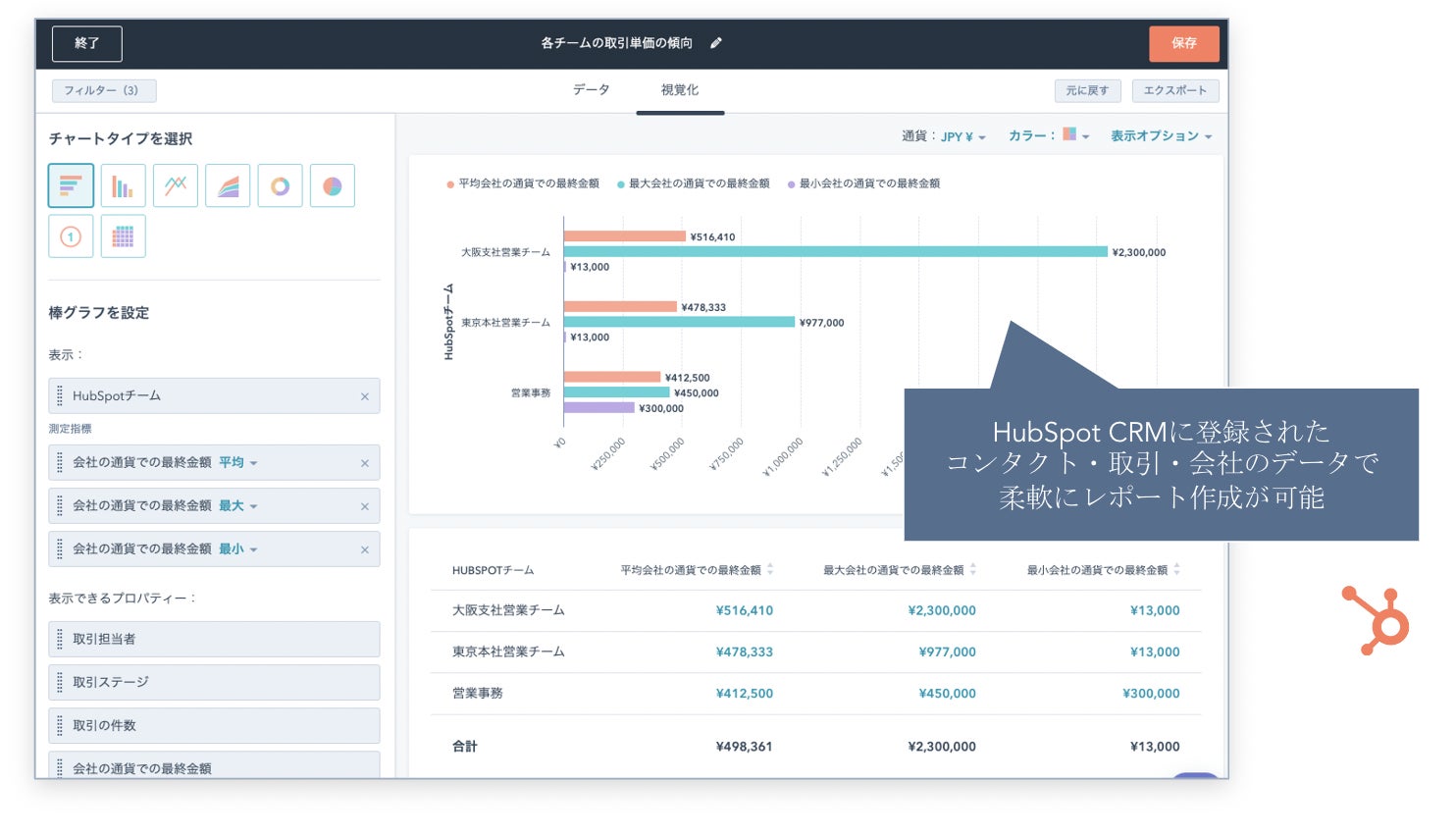Open the ¥412,500 average value link
1456x834 pixels.
[x=745, y=693]
